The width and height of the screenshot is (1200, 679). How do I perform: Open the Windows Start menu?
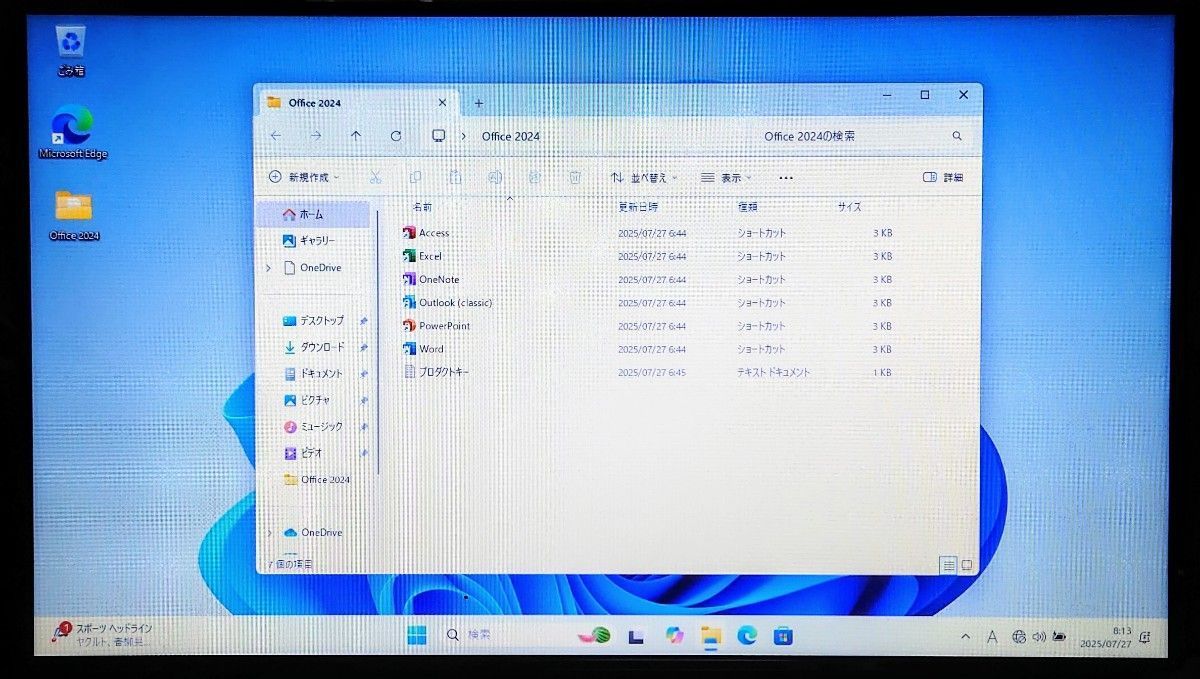[x=417, y=635]
